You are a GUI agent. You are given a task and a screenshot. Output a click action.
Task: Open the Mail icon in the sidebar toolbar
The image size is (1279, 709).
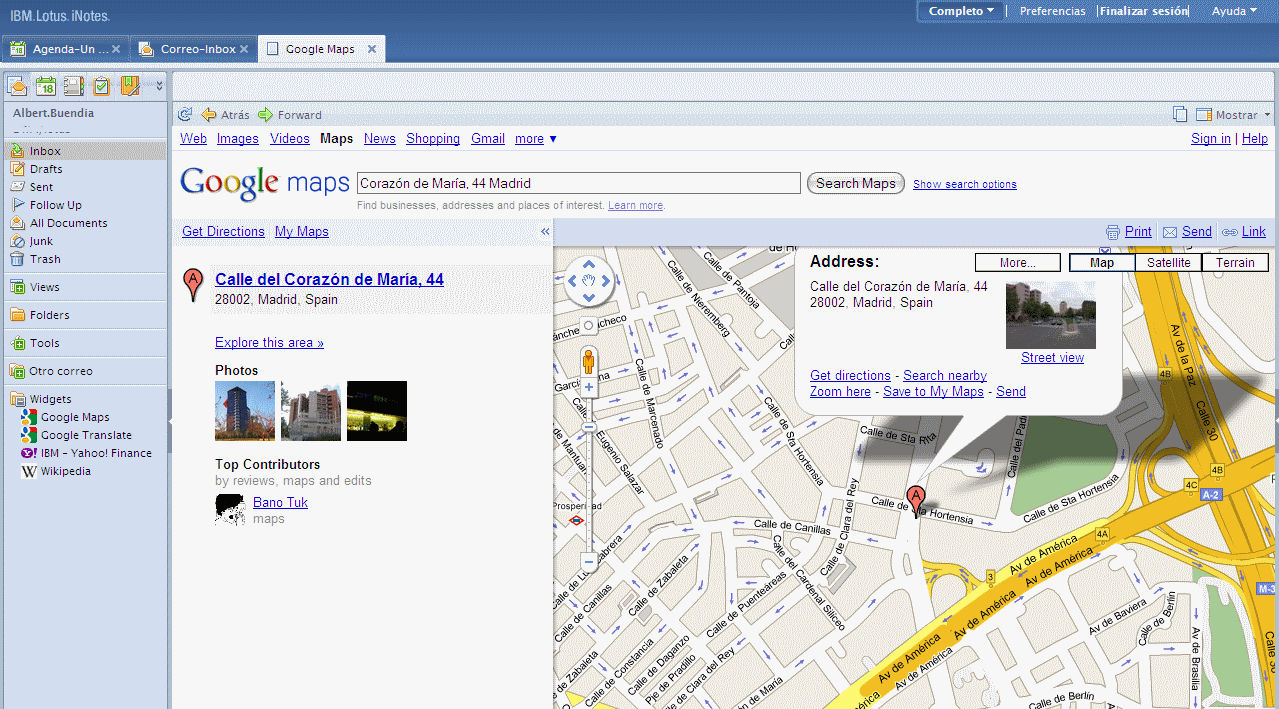coord(17,86)
